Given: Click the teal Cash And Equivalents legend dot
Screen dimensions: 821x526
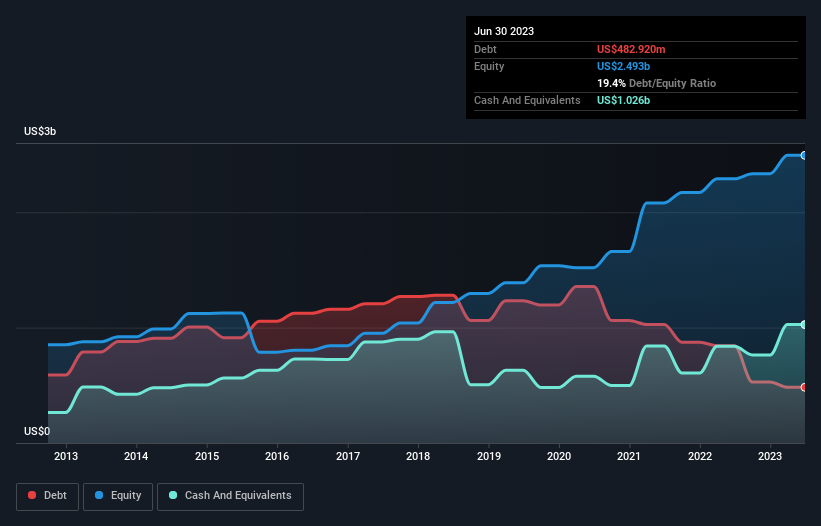Looking at the screenshot, I should pyautogui.click(x=173, y=495).
